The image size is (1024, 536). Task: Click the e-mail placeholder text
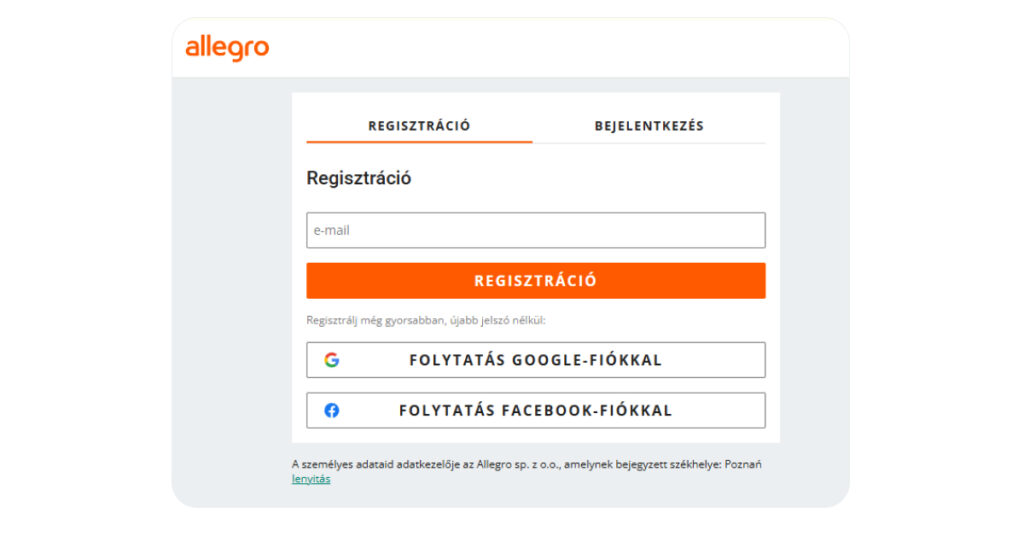(331, 230)
